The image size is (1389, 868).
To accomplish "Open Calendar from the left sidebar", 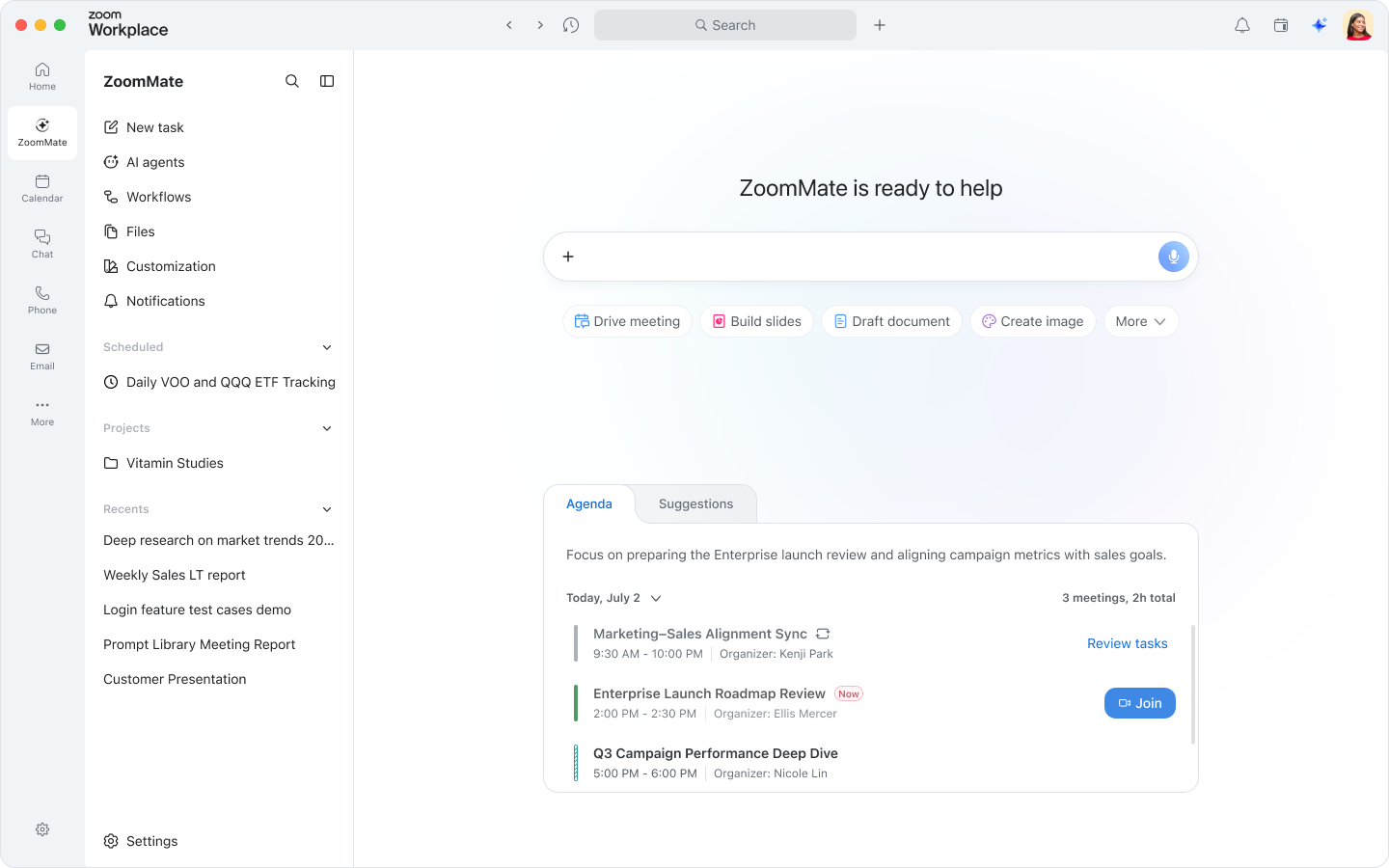I will coord(42,188).
